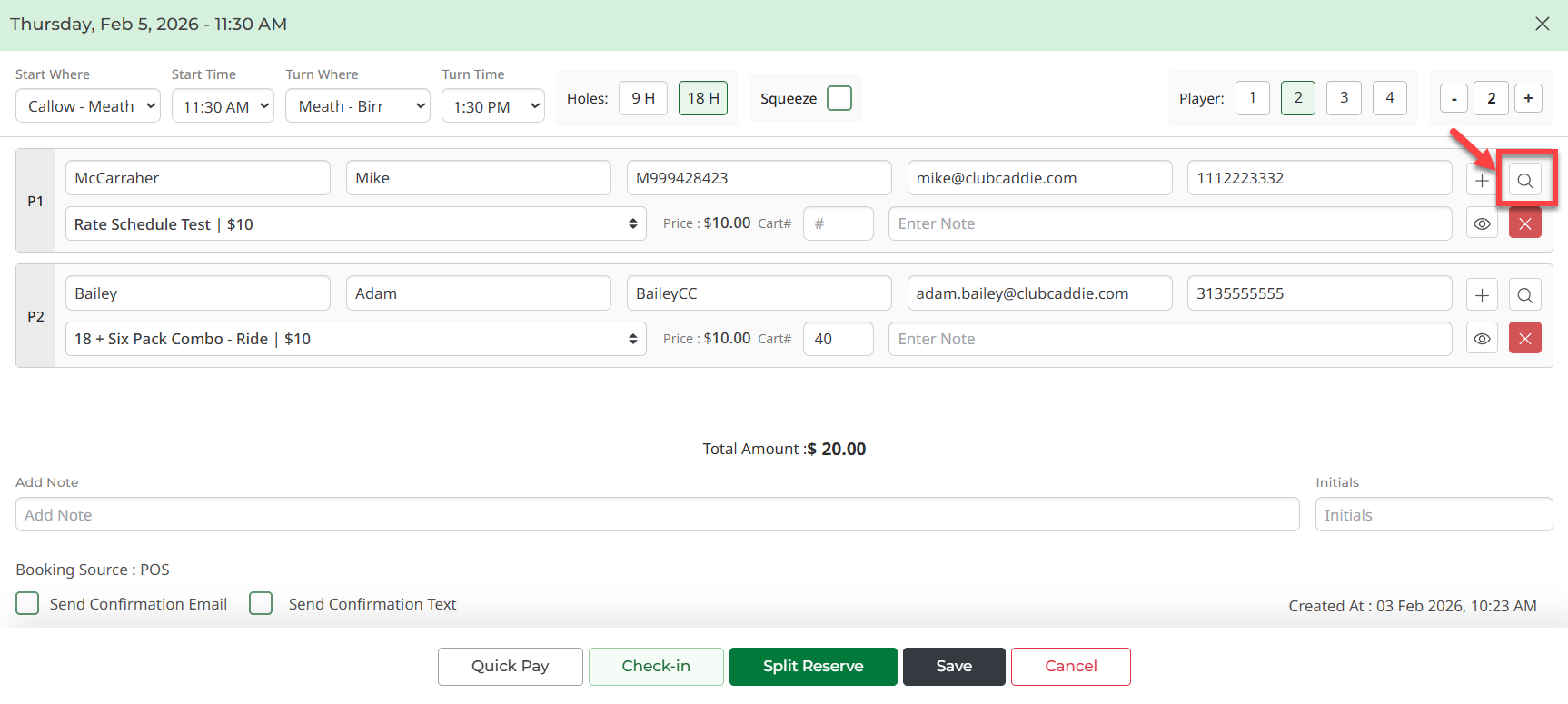Remove player P1 with the red X
Image resolution: width=1568 pixels, height=704 pixels.
(x=1525, y=223)
